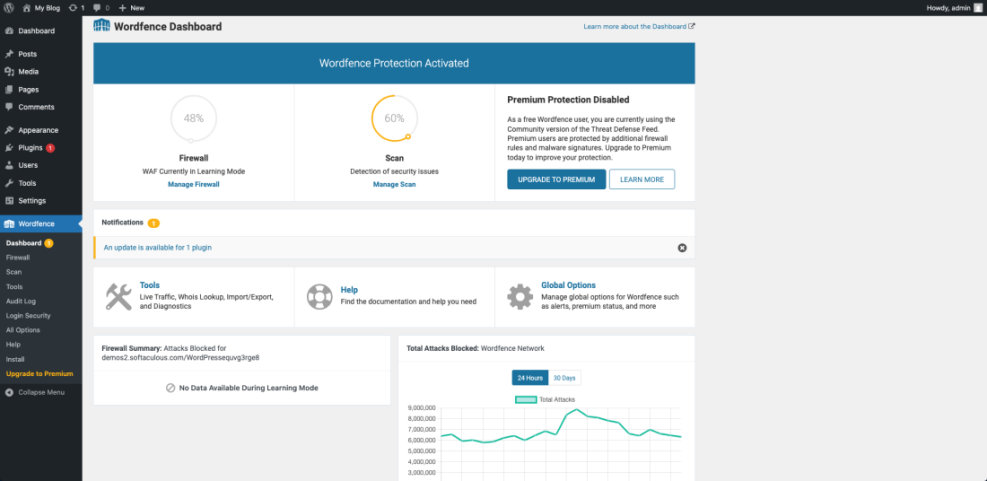Screen dimensions: 987x481
Task: Click the Settings sliders icon
Action: point(9,201)
